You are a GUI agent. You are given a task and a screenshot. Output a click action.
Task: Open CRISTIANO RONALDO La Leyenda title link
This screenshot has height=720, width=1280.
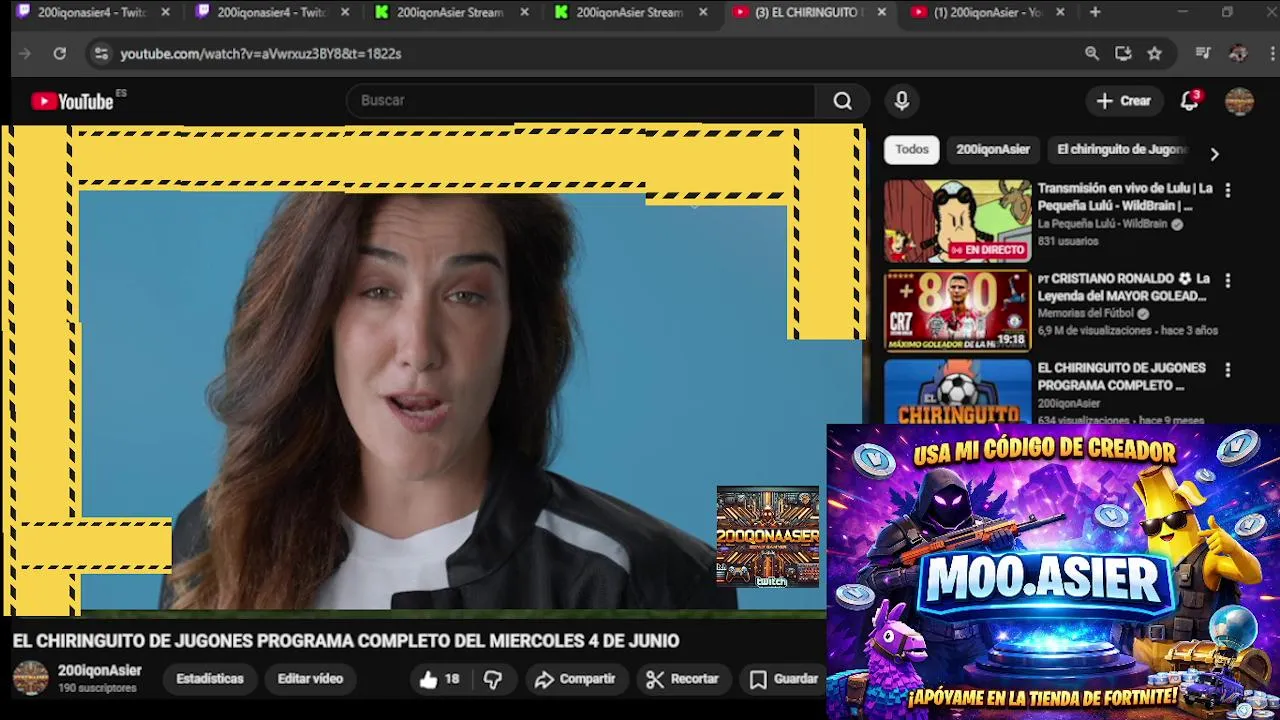pos(1123,287)
